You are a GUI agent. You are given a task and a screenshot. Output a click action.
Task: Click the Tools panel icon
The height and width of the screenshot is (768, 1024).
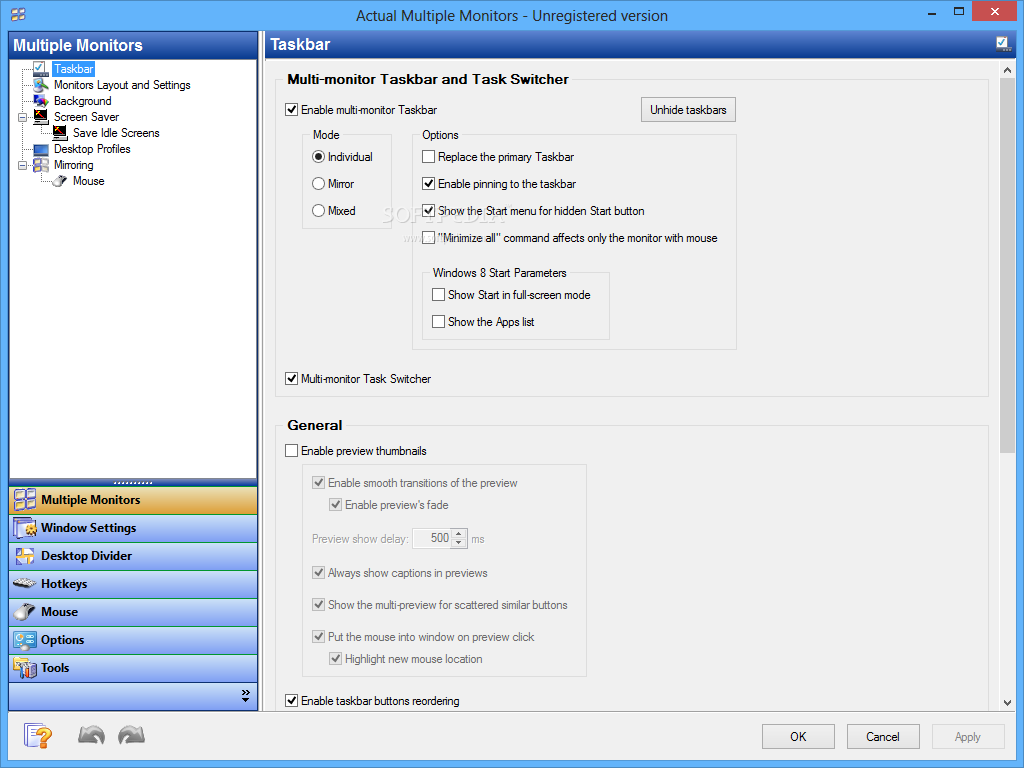click(x=25, y=668)
